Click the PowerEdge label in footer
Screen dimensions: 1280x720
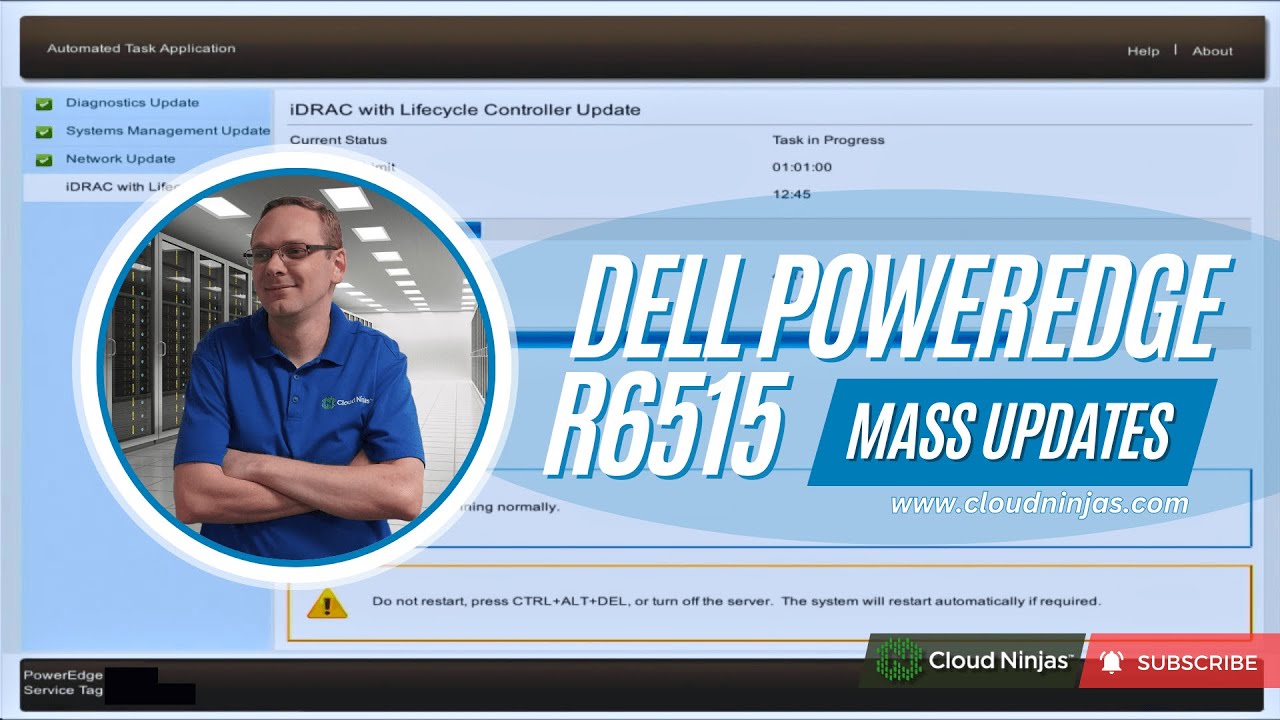[63, 675]
